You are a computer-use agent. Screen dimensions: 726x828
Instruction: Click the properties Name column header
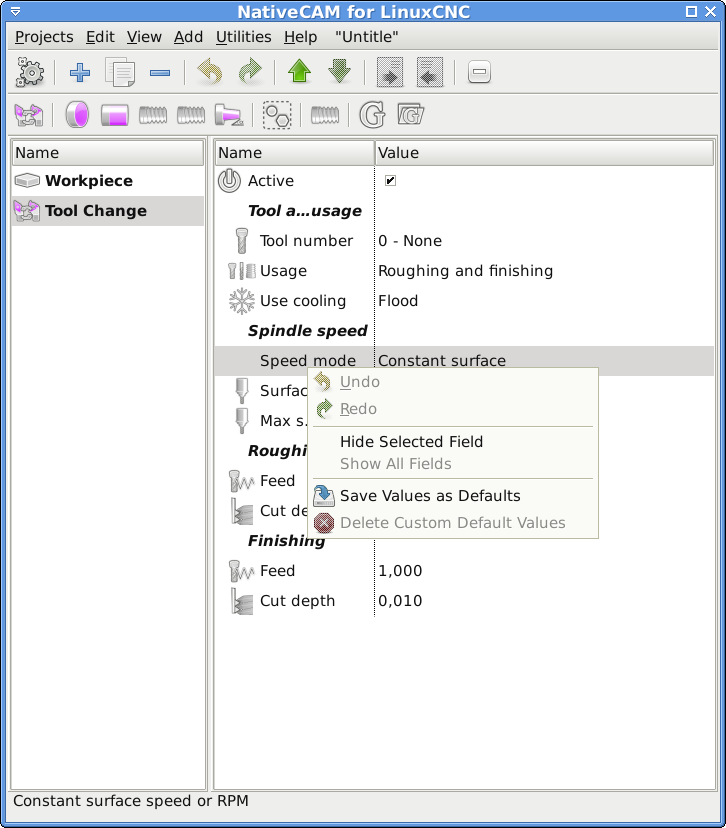295,153
